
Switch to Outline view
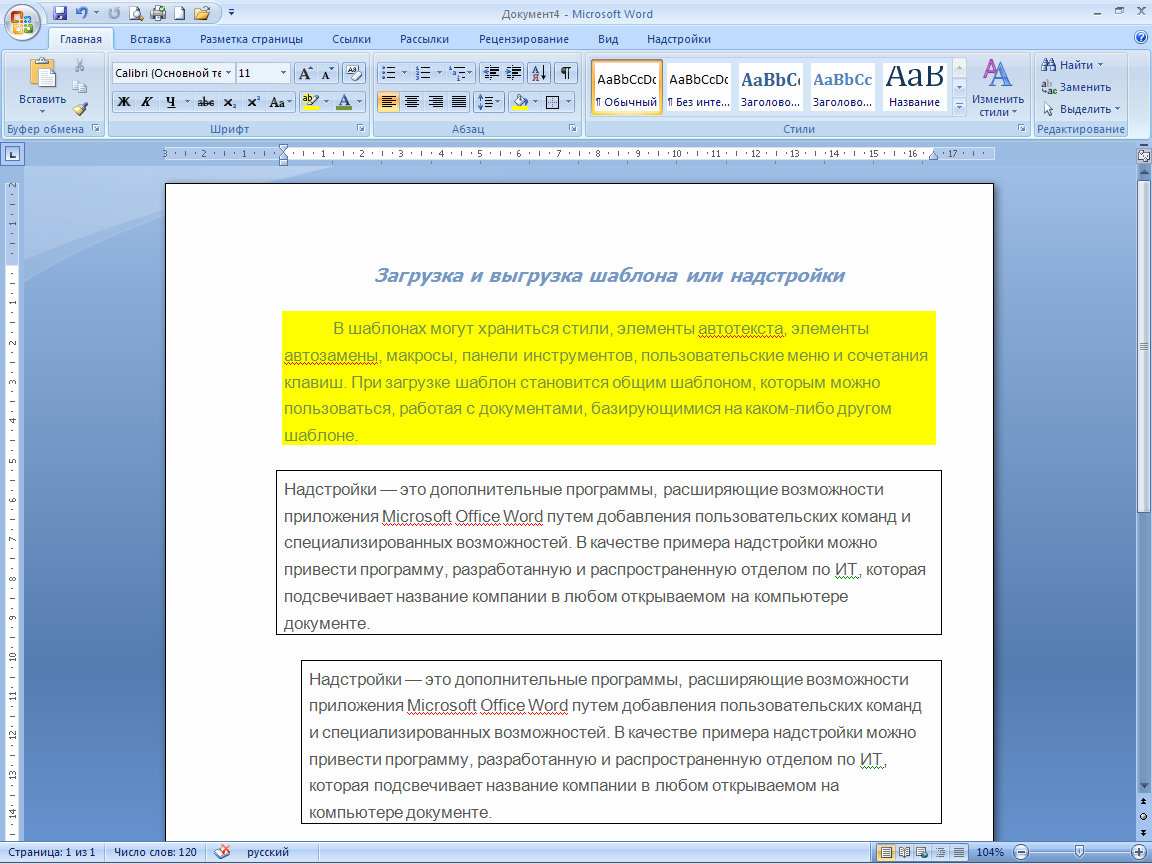[940, 852]
